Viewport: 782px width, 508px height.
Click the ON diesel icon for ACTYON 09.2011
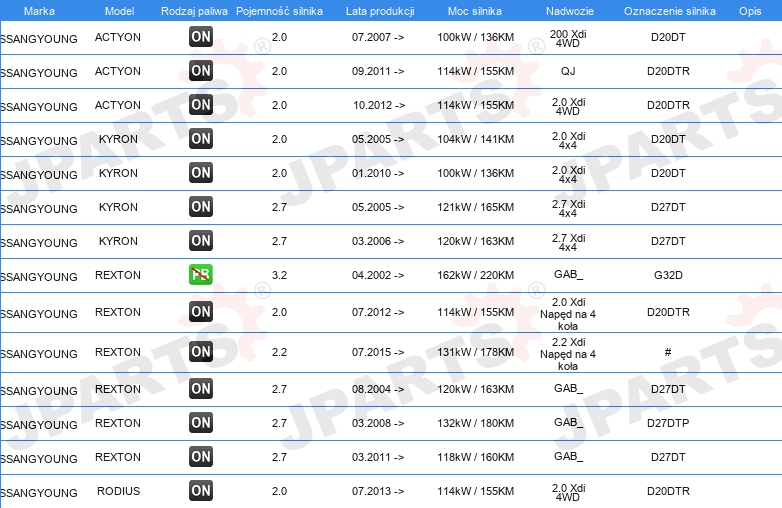(x=201, y=71)
